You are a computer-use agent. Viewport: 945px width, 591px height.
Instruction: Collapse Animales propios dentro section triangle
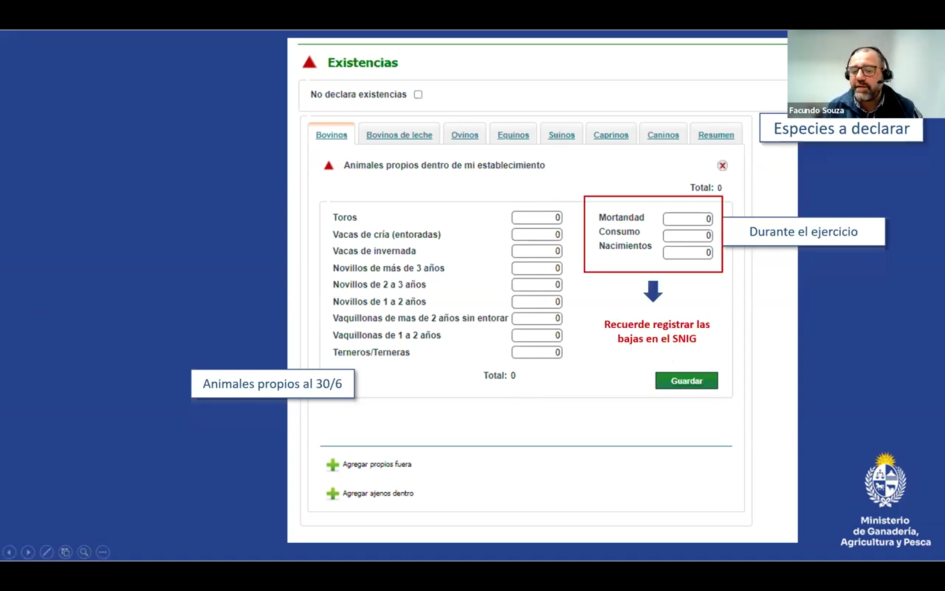[x=328, y=165]
